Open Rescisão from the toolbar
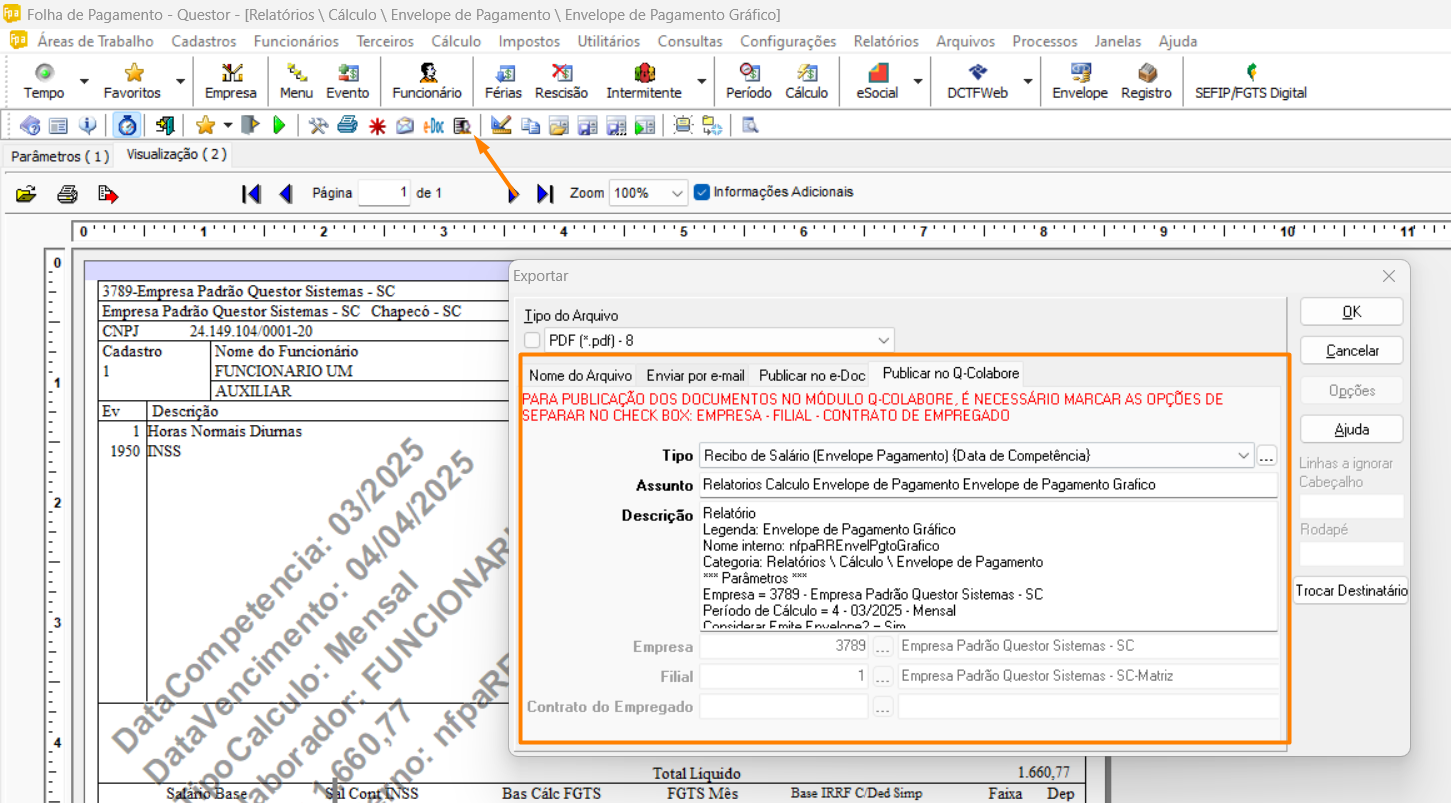The image size is (1451, 803). (x=562, y=82)
